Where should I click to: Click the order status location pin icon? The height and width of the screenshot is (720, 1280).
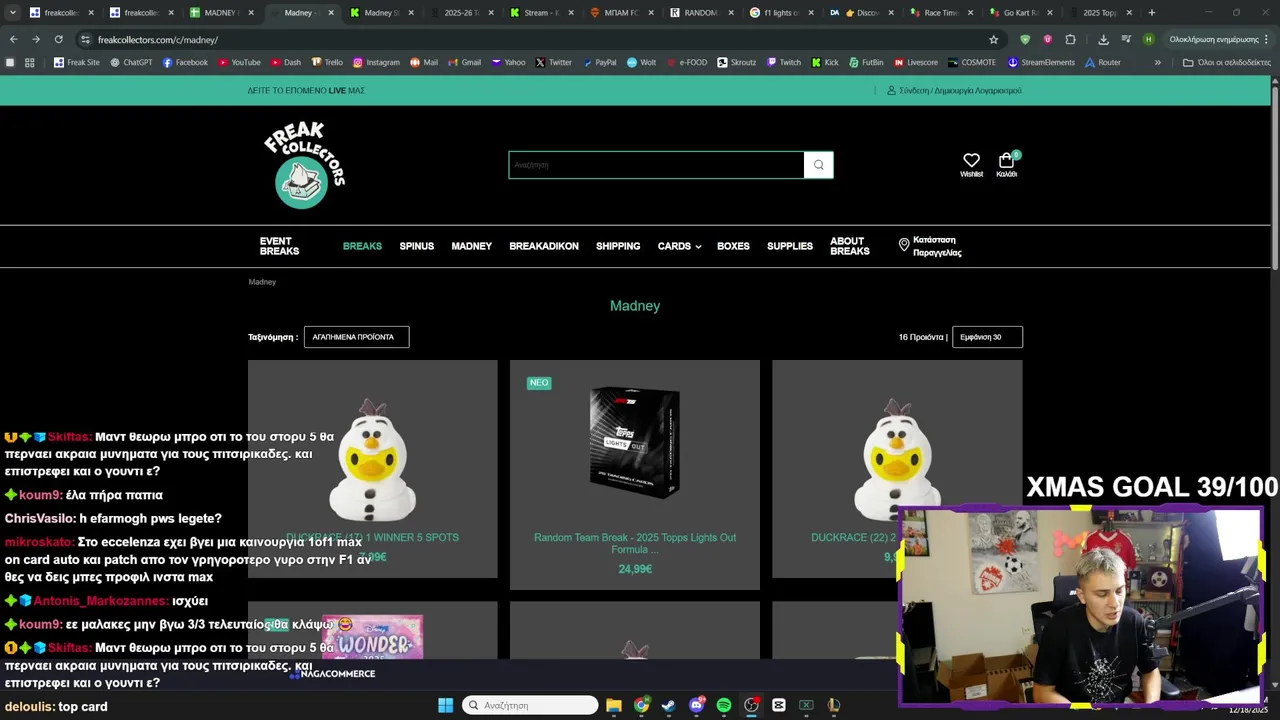904,244
